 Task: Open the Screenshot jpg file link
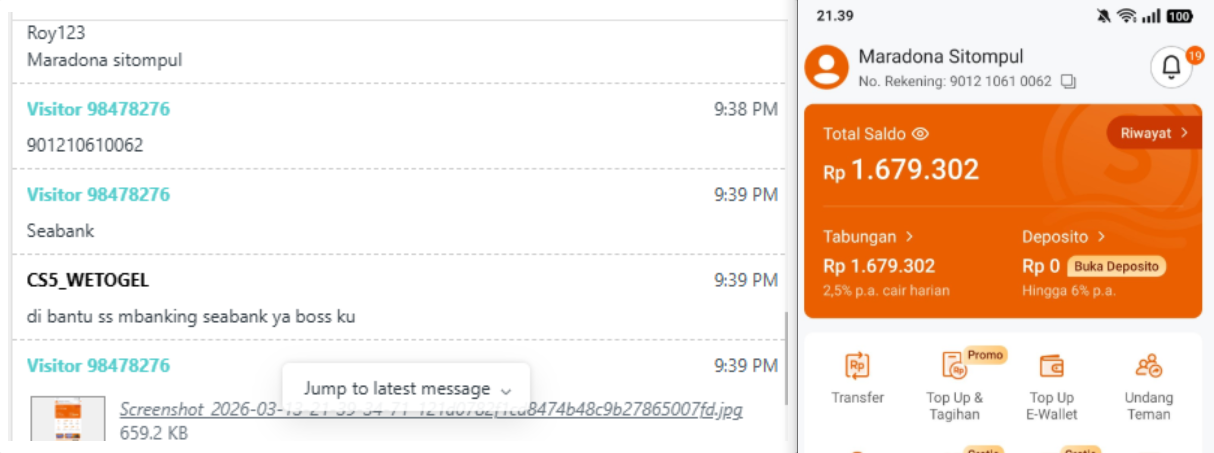pos(431,410)
